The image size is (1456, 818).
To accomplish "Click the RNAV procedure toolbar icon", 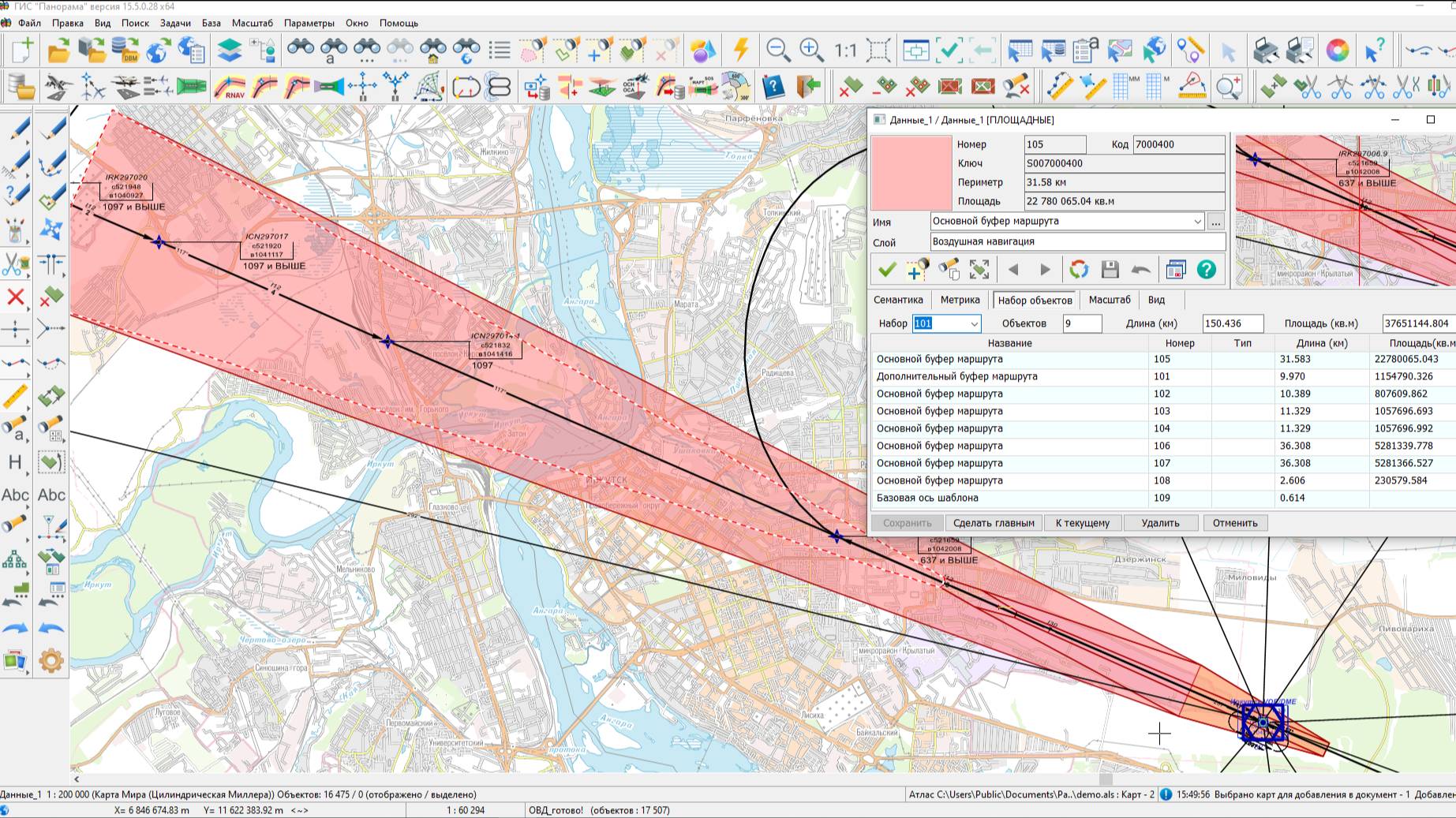I will (x=230, y=86).
